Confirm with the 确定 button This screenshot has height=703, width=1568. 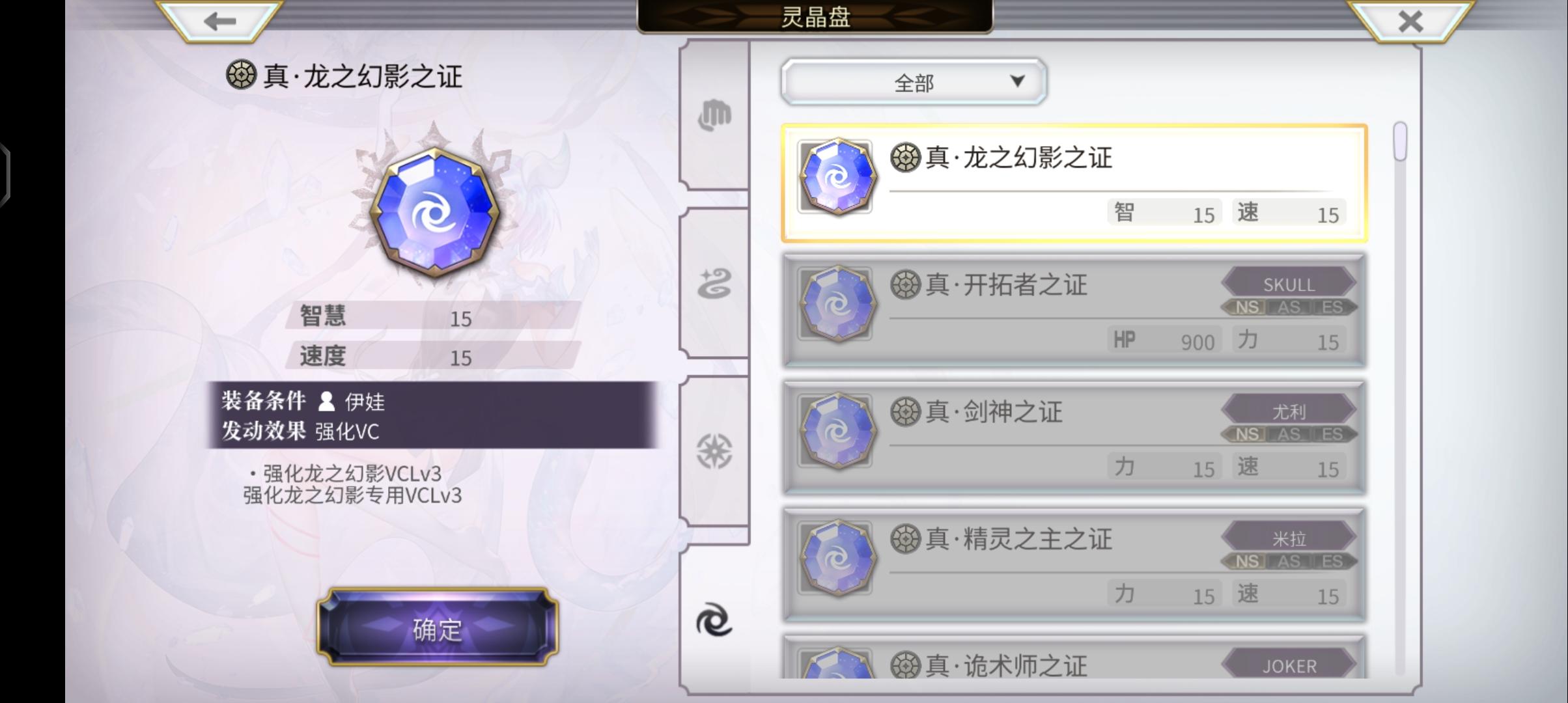click(x=438, y=627)
